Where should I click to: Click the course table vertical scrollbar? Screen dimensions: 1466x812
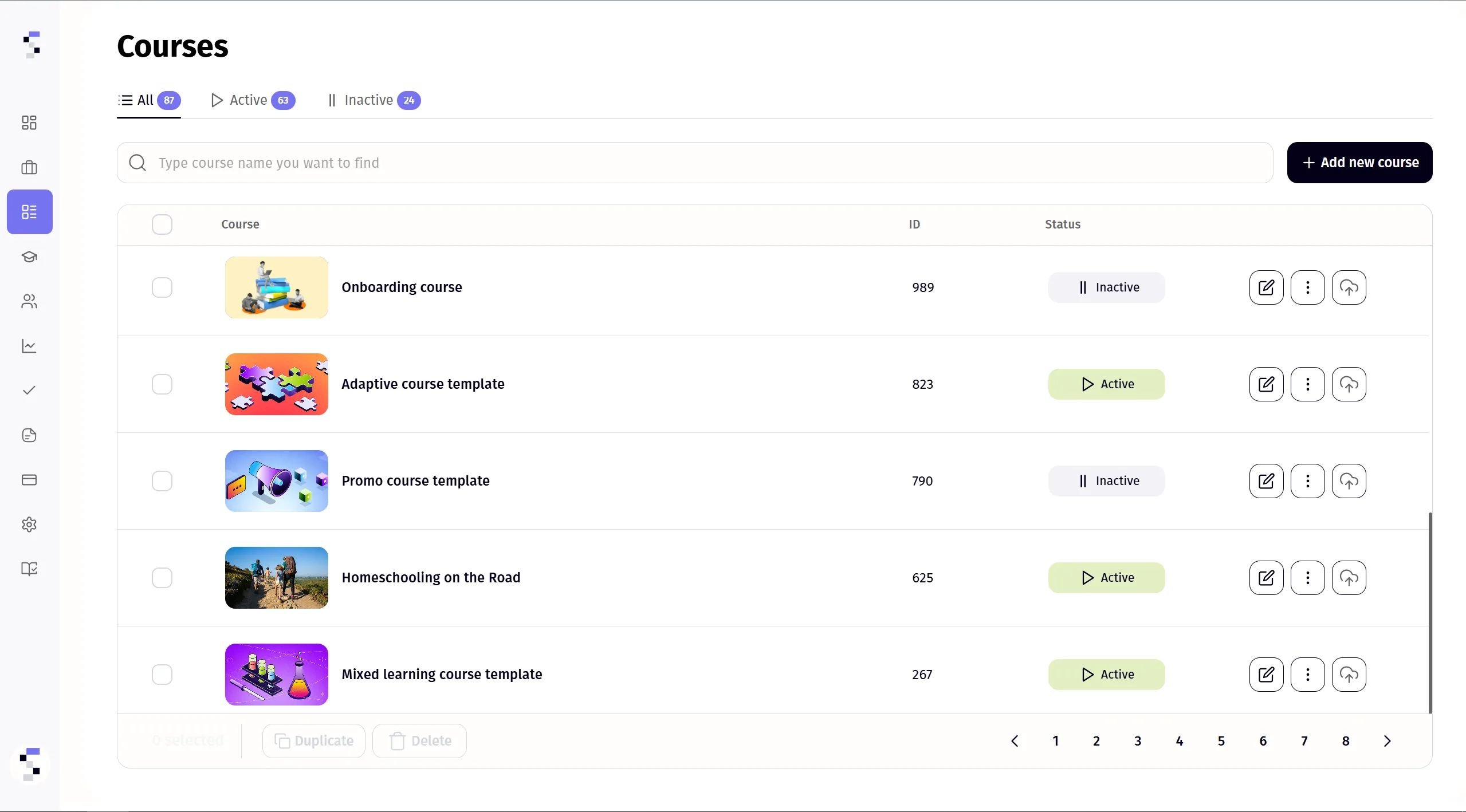tap(1430, 613)
